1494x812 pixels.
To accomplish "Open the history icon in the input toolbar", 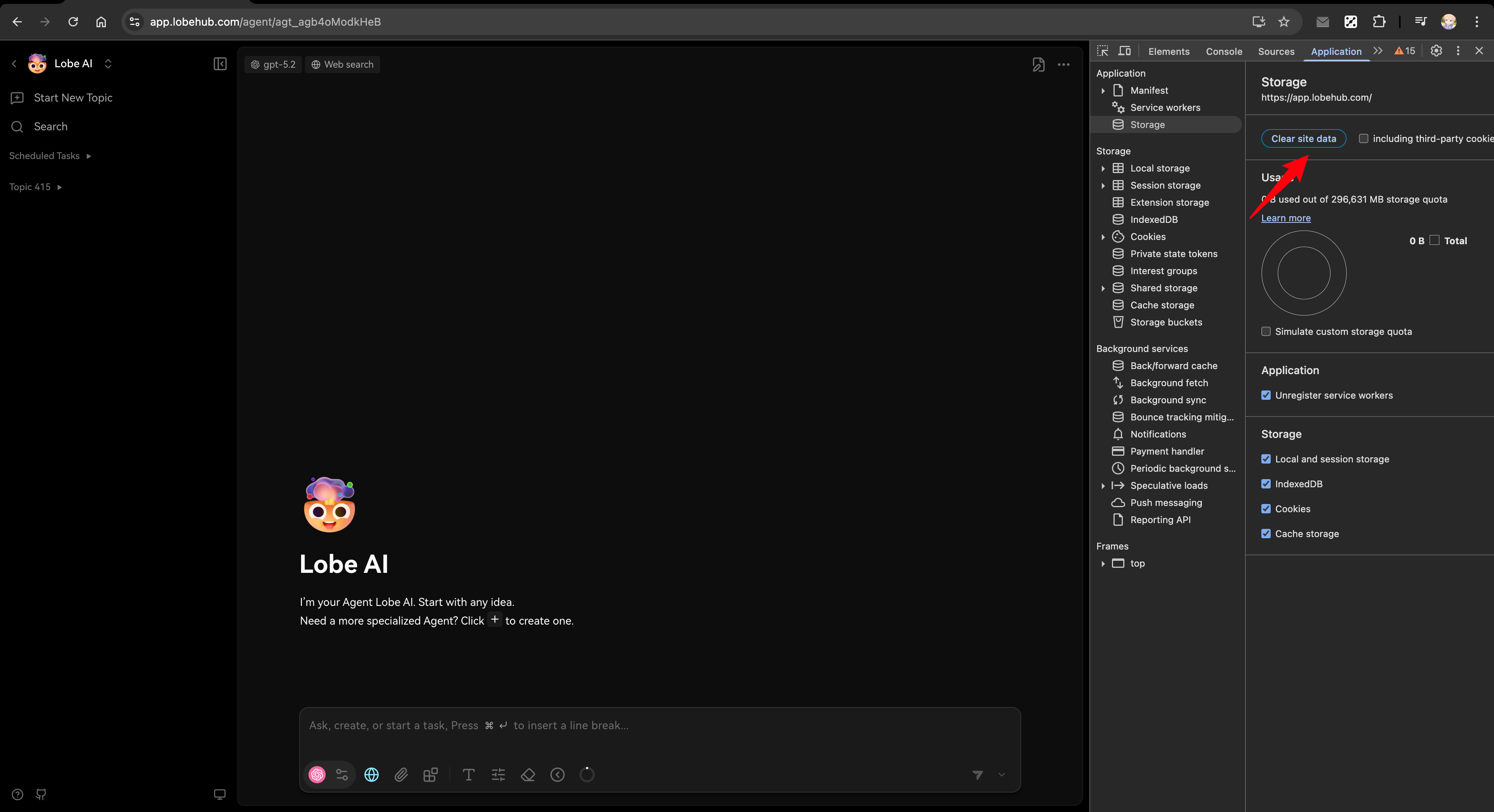I will click(558, 774).
